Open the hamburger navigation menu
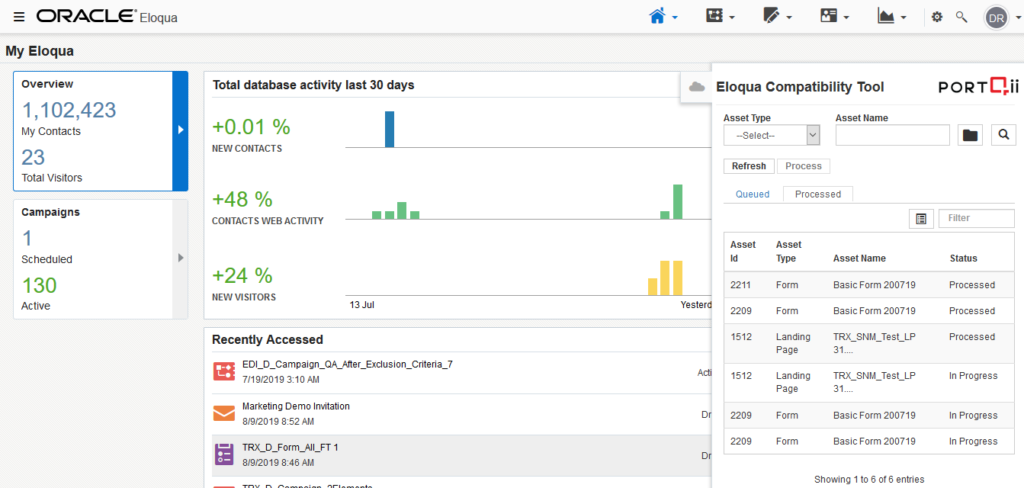The image size is (1024, 488). pos(19,17)
